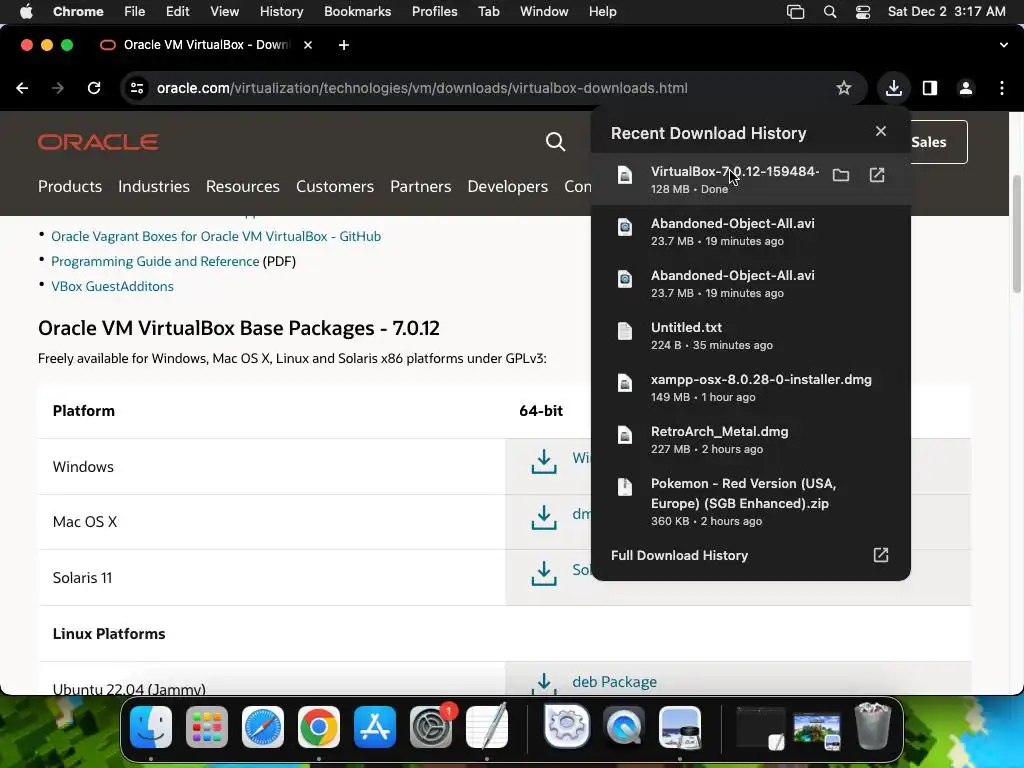This screenshot has width=1024, height=768.
Task: Select xampp-osx-8.0.28-0-installer.dmg entry
Action: (x=750, y=387)
